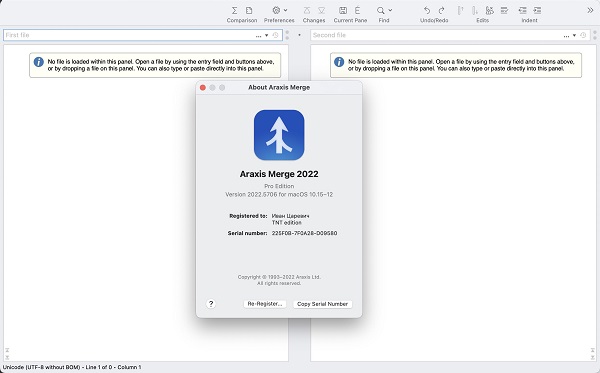
Task: Click the save current pane icon
Action: 343,10
